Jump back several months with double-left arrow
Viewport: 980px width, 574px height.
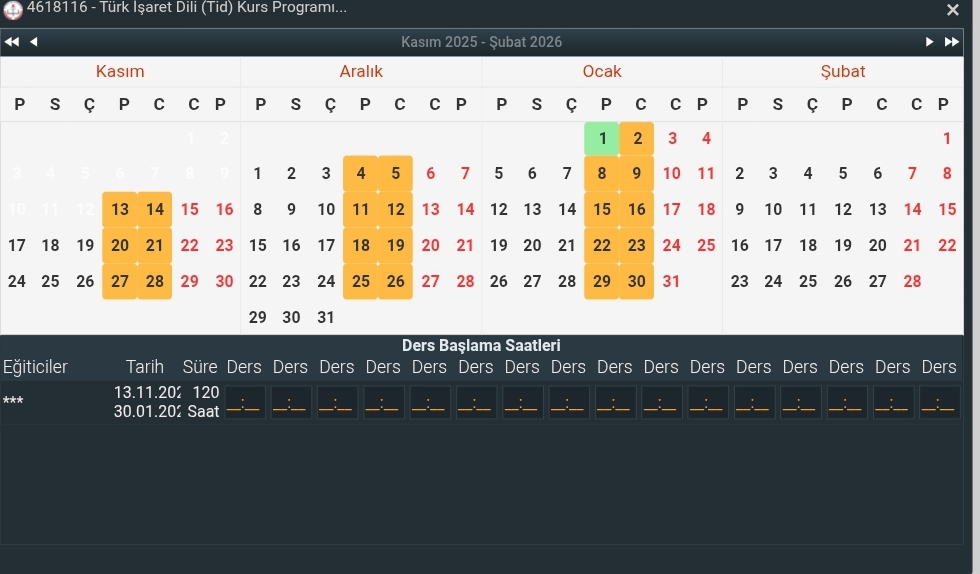[11, 42]
